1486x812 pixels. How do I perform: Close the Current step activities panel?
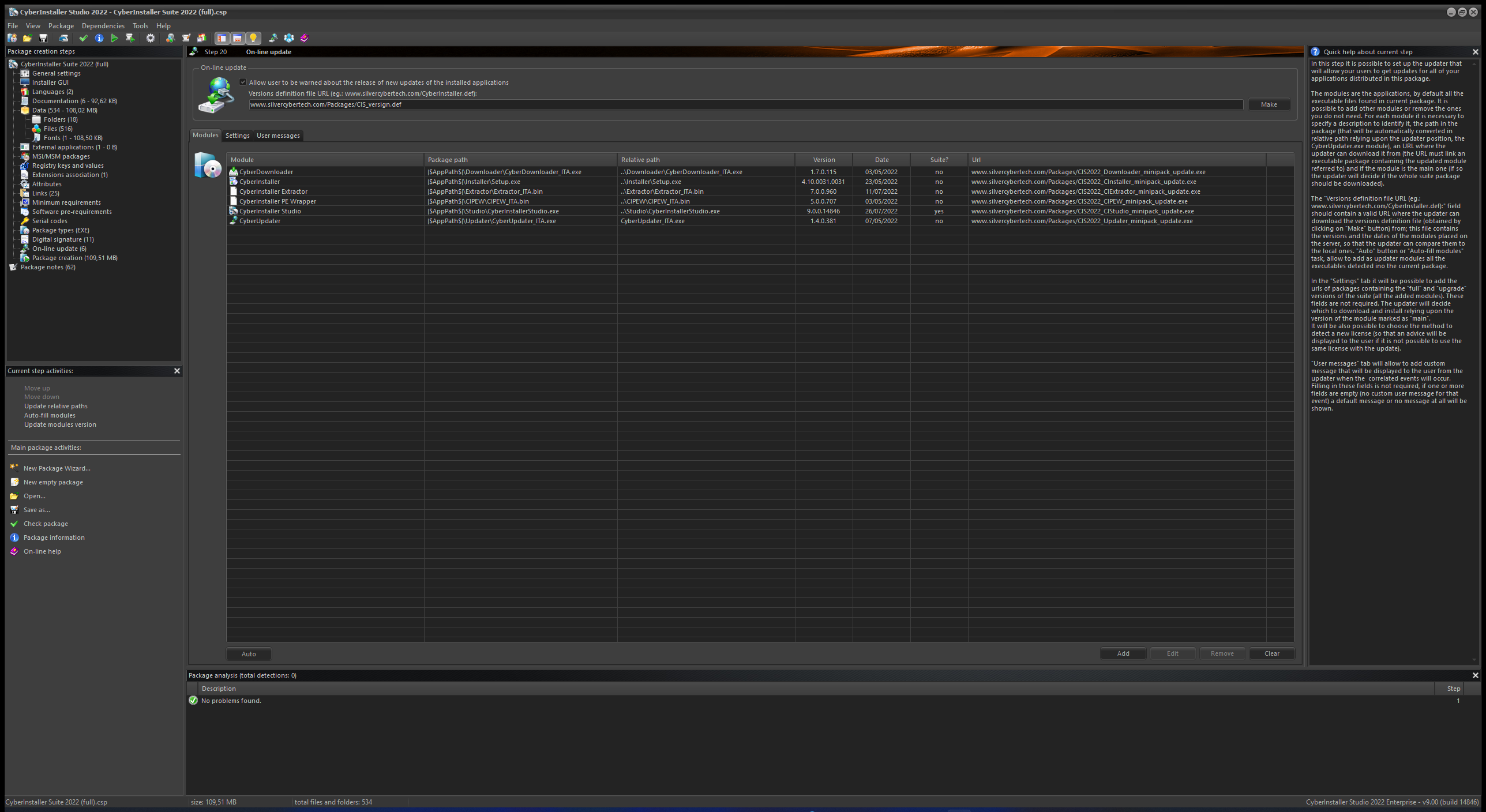pyautogui.click(x=177, y=371)
